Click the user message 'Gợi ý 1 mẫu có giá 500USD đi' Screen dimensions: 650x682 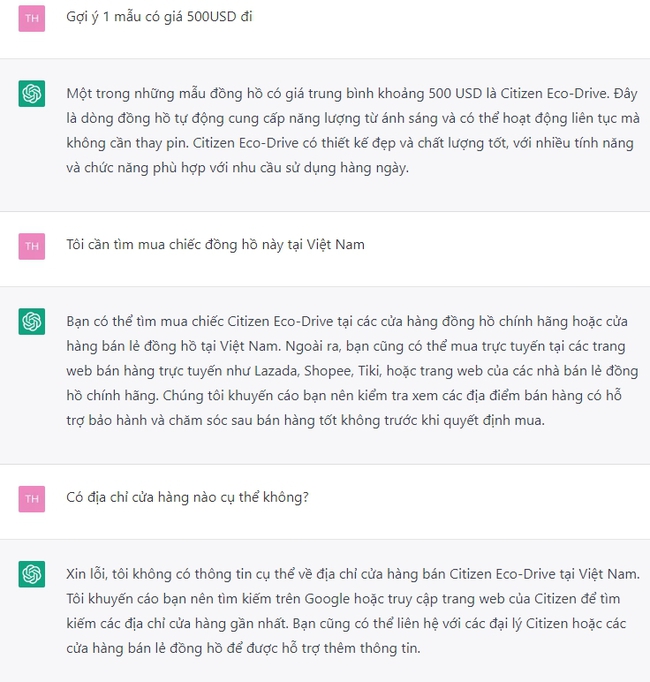[x=159, y=17]
